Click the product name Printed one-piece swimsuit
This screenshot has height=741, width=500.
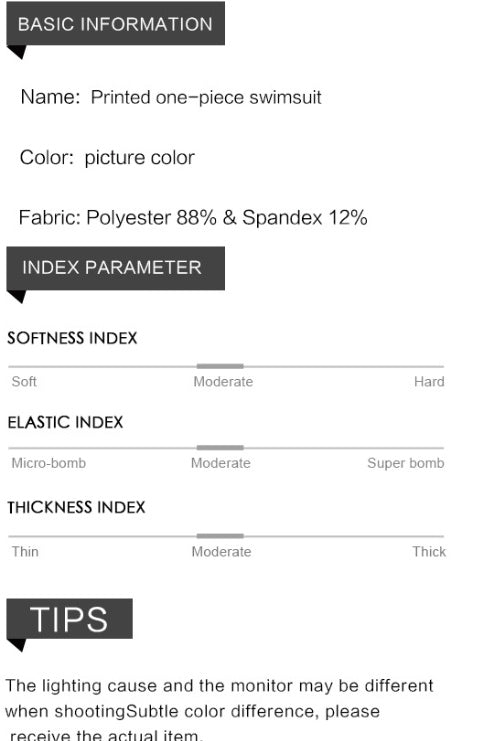pos(206,97)
